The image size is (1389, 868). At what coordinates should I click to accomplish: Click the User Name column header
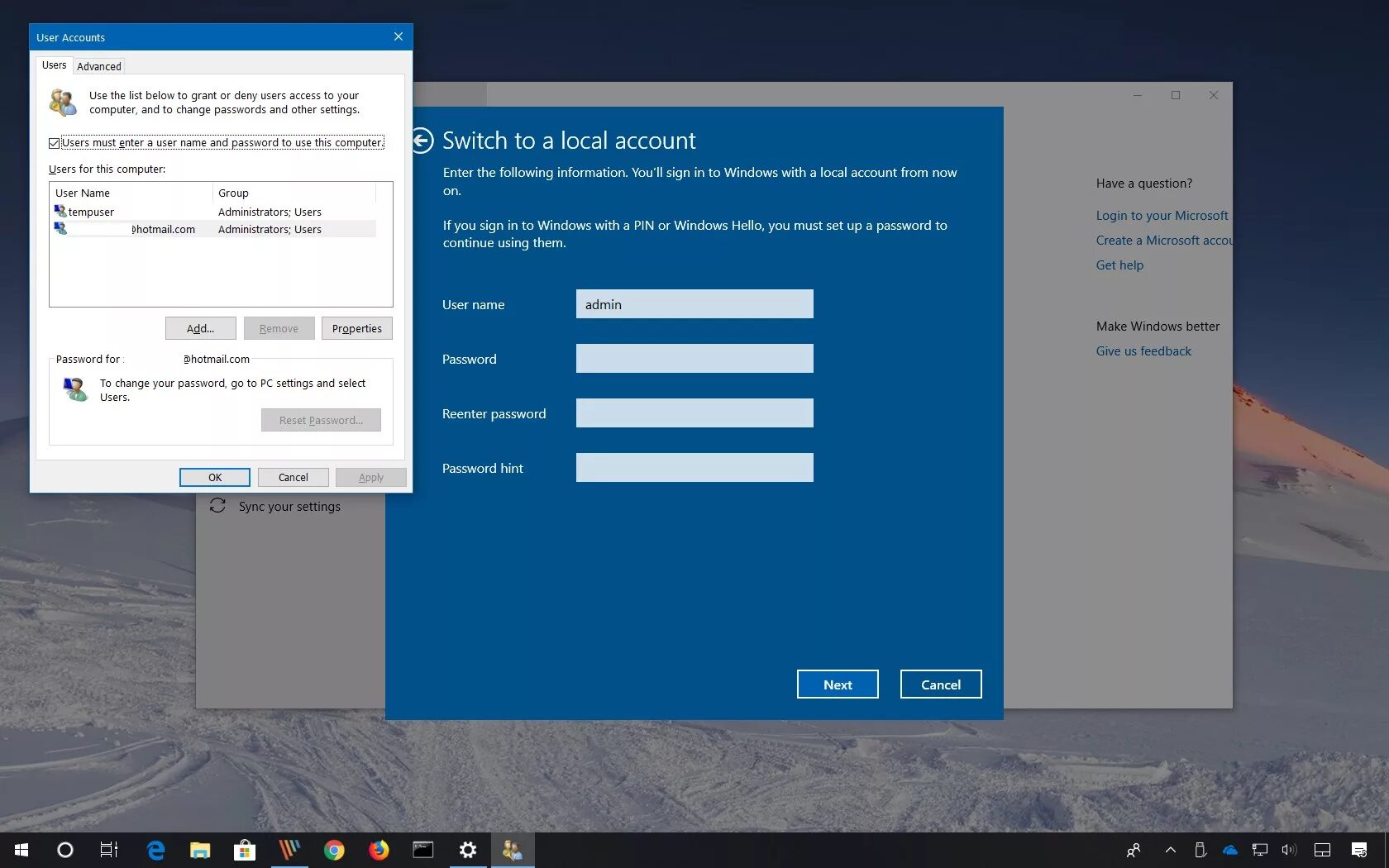click(131, 193)
